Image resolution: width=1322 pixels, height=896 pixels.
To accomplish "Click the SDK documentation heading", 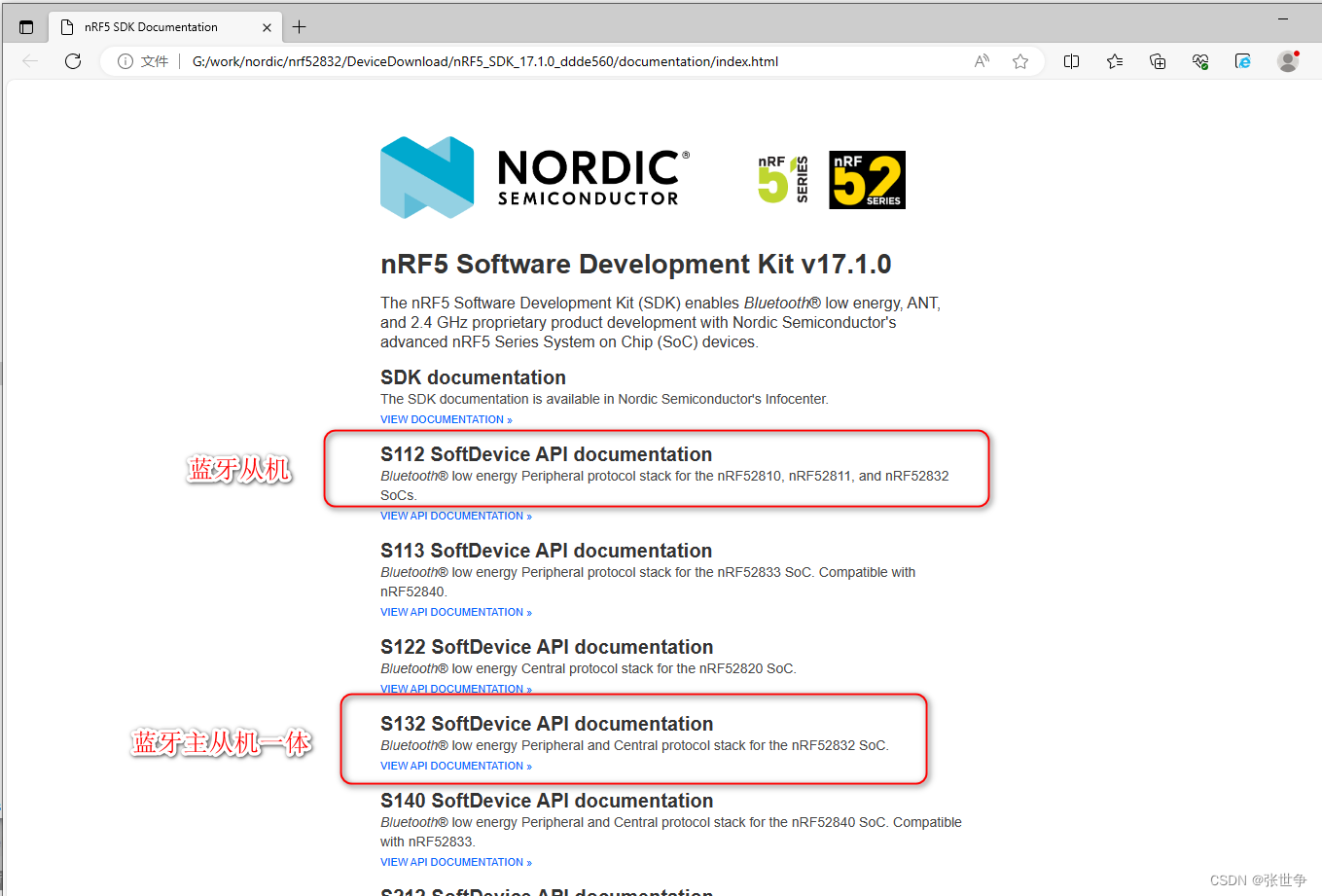I will [x=473, y=377].
